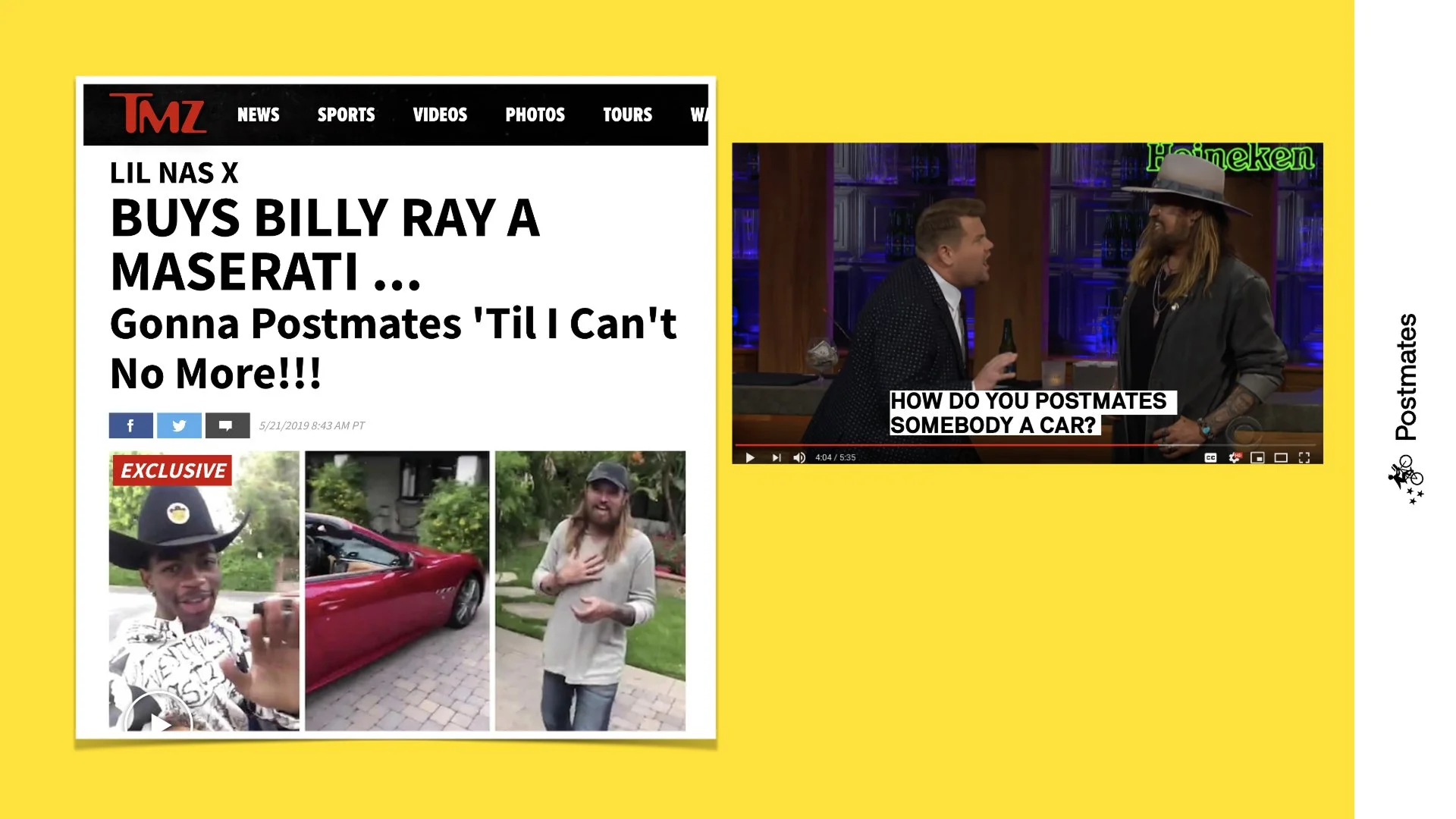Switch to theater mode
Screen dimensions: 1456x819
[x=1281, y=457]
